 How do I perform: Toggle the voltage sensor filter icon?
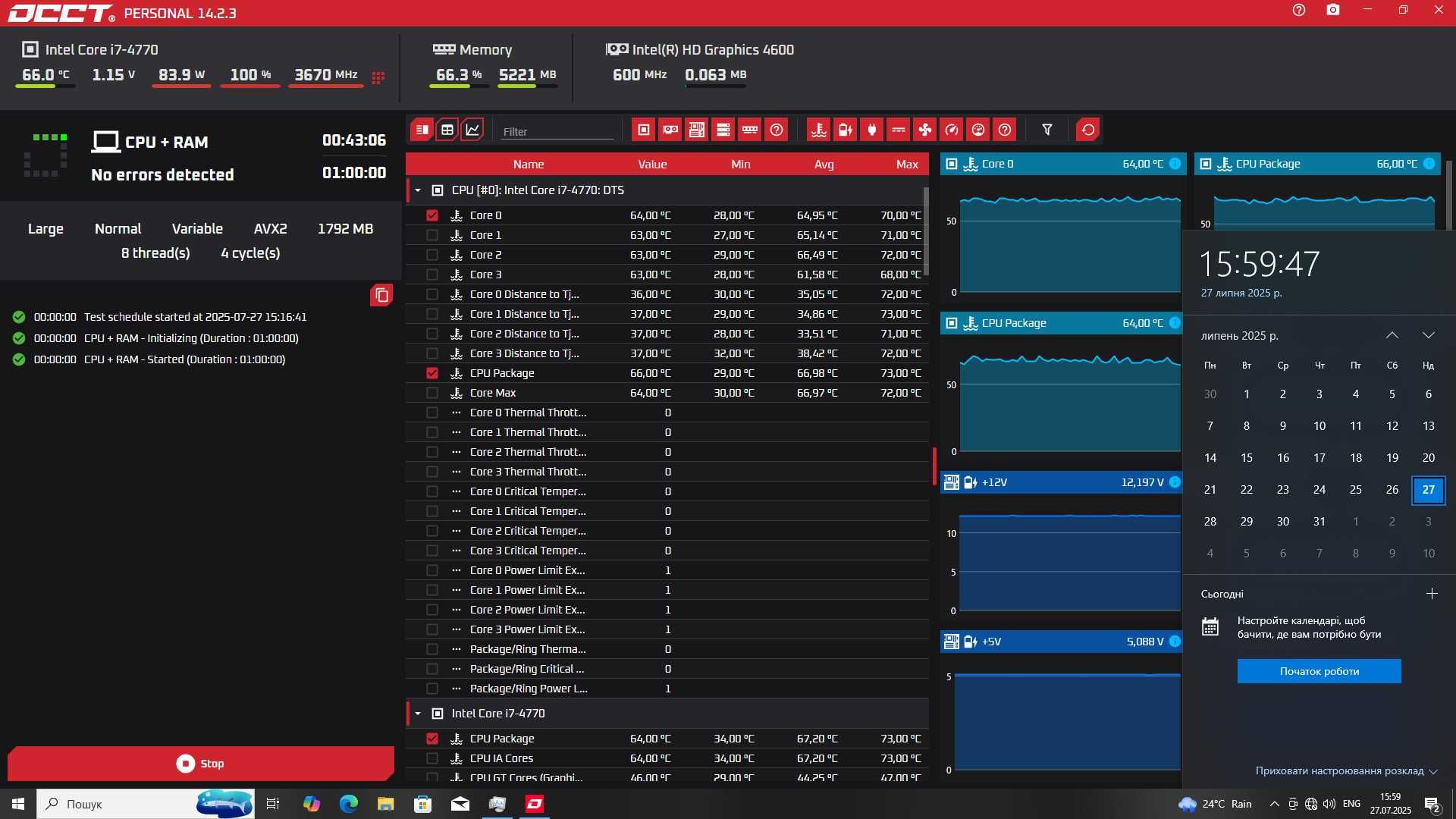[846, 130]
